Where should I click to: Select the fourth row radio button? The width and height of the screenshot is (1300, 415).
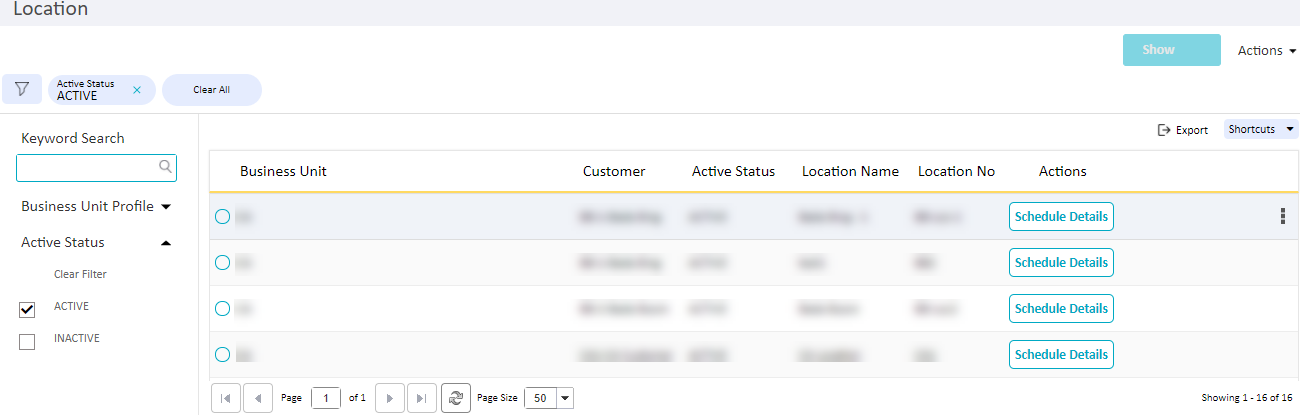(x=223, y=354)
